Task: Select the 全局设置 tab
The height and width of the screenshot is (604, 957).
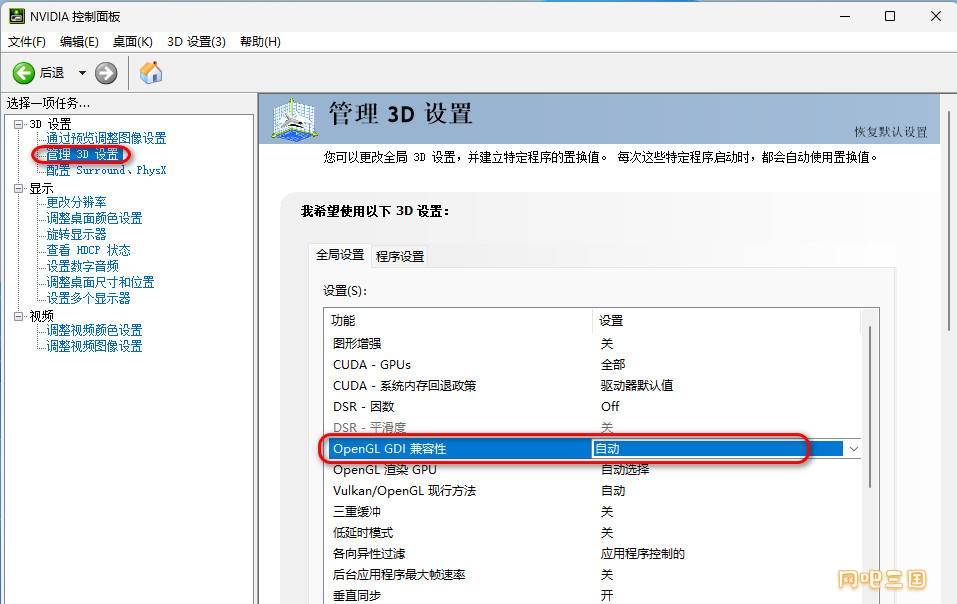Action: coord(340,255)
